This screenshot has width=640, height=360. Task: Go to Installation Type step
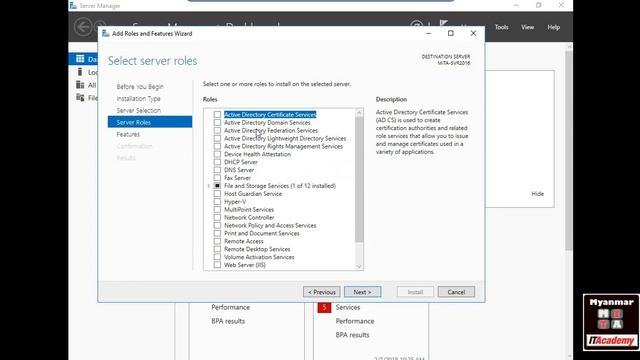click(x=138, y=99)
